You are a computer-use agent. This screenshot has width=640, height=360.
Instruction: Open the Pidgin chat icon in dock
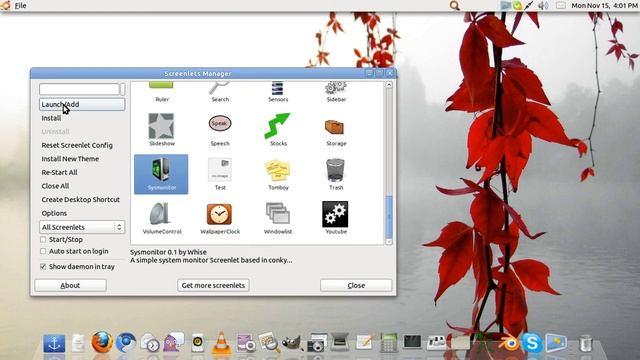point(174,342)
